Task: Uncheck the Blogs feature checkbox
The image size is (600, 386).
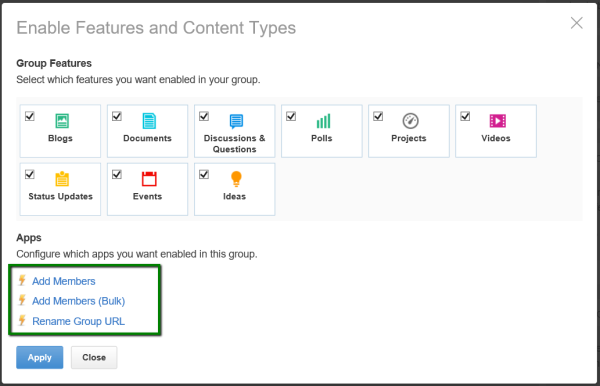Action: [30, 116]
